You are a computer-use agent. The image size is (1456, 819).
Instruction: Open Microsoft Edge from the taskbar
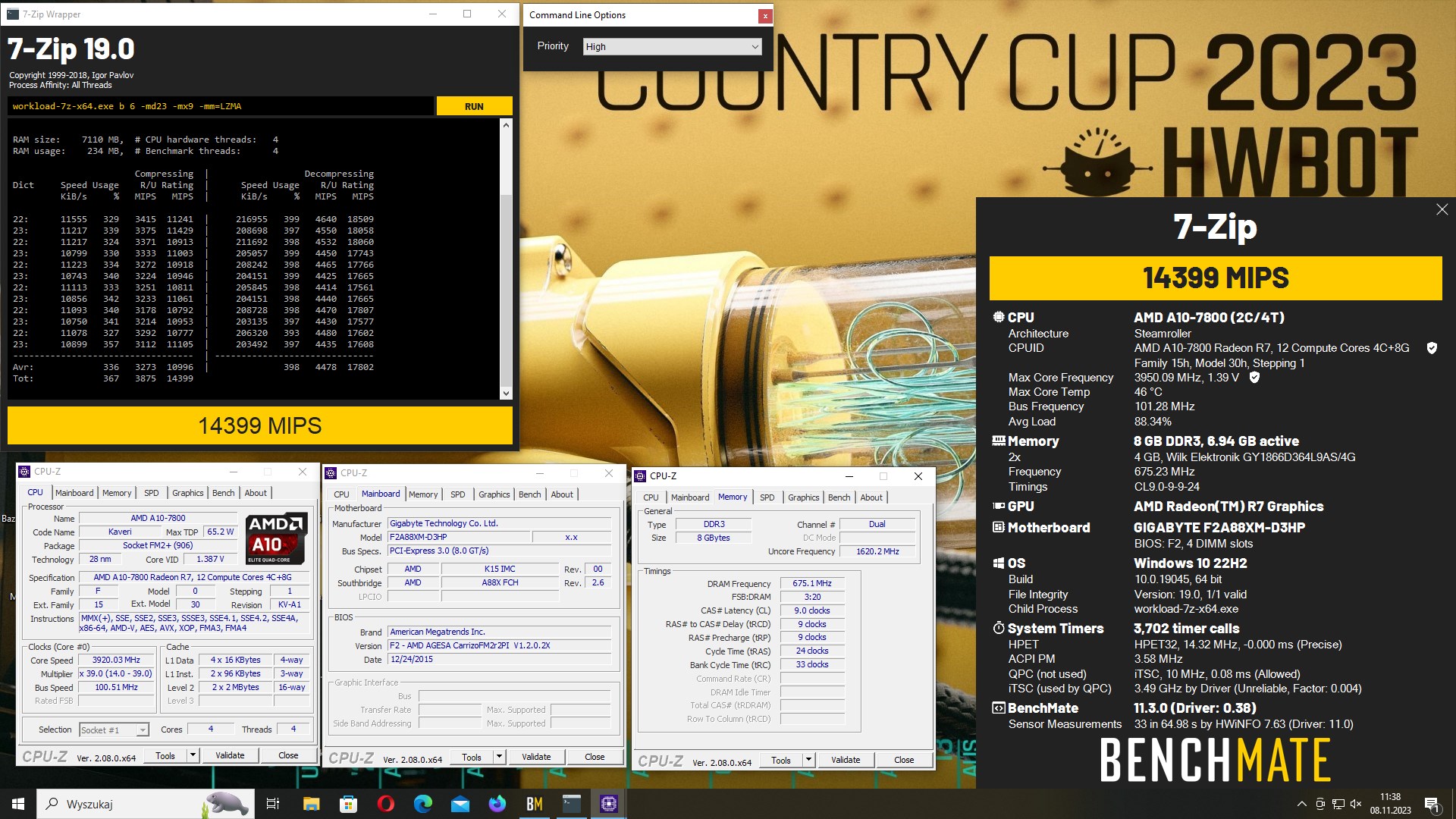(x=422, y=804)
